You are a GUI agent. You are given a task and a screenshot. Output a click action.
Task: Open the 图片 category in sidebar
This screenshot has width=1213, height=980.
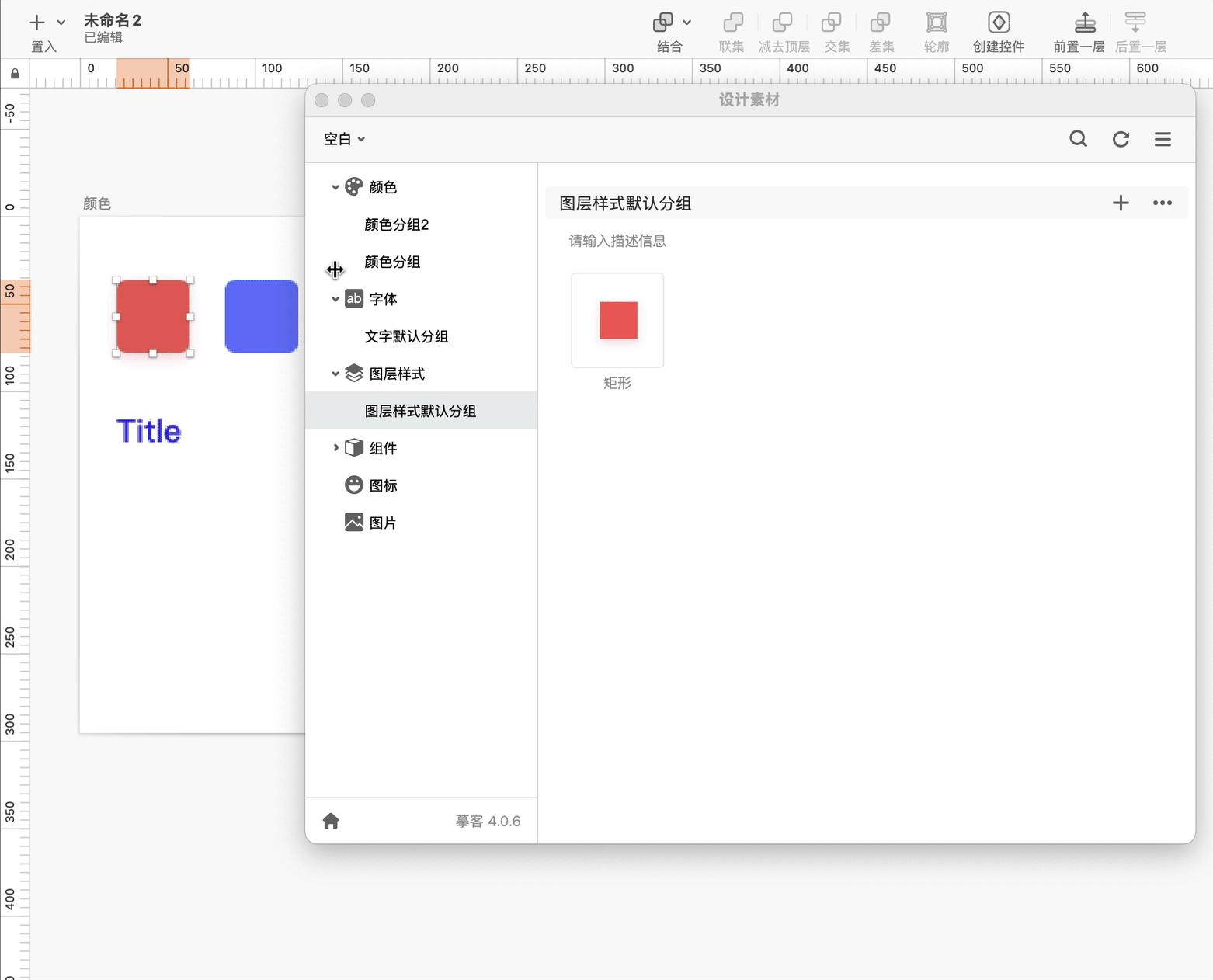pyautogui.click(x=382, y=523)
